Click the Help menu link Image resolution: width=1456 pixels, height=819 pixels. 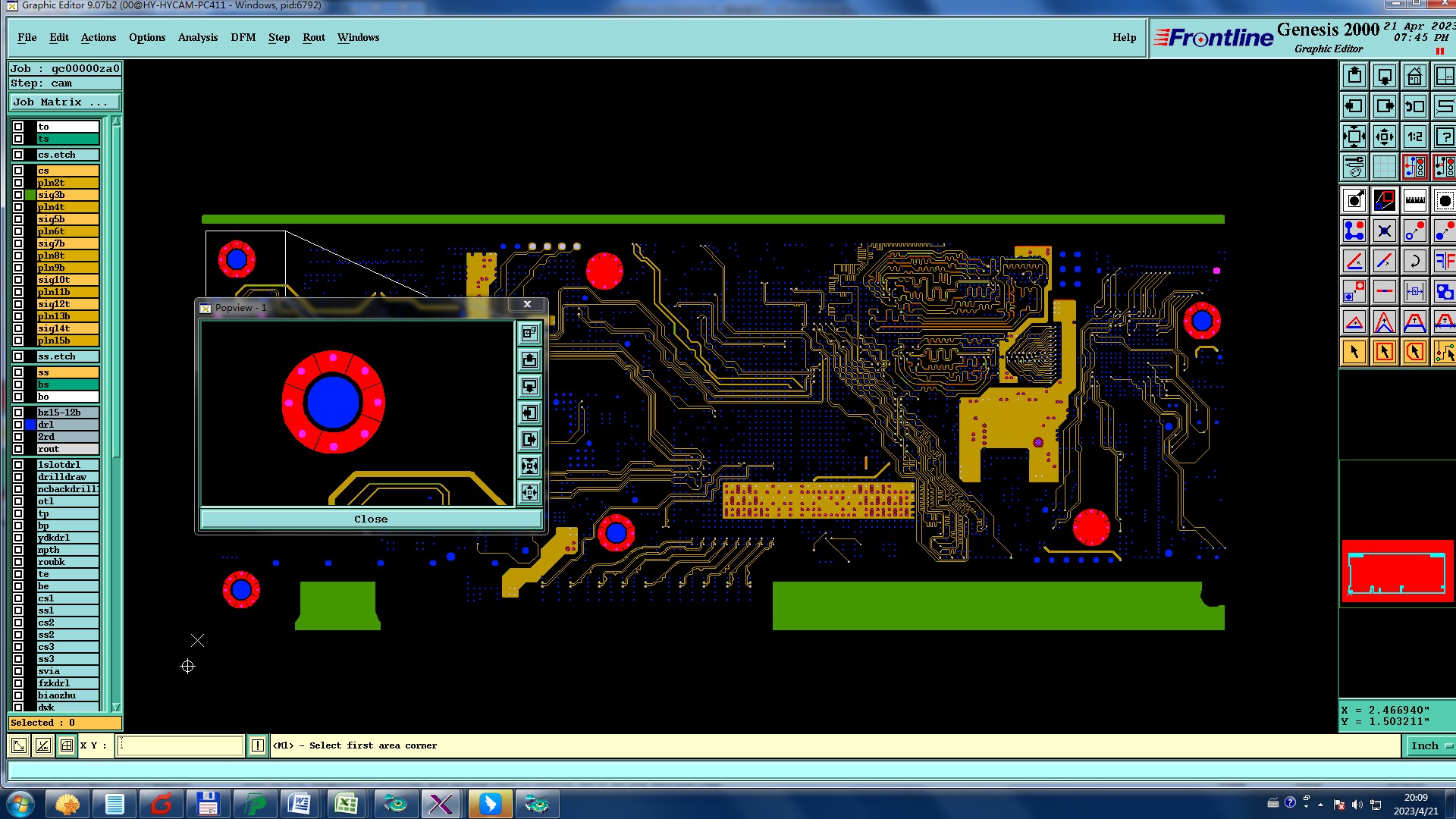[x=1124, y=37]
